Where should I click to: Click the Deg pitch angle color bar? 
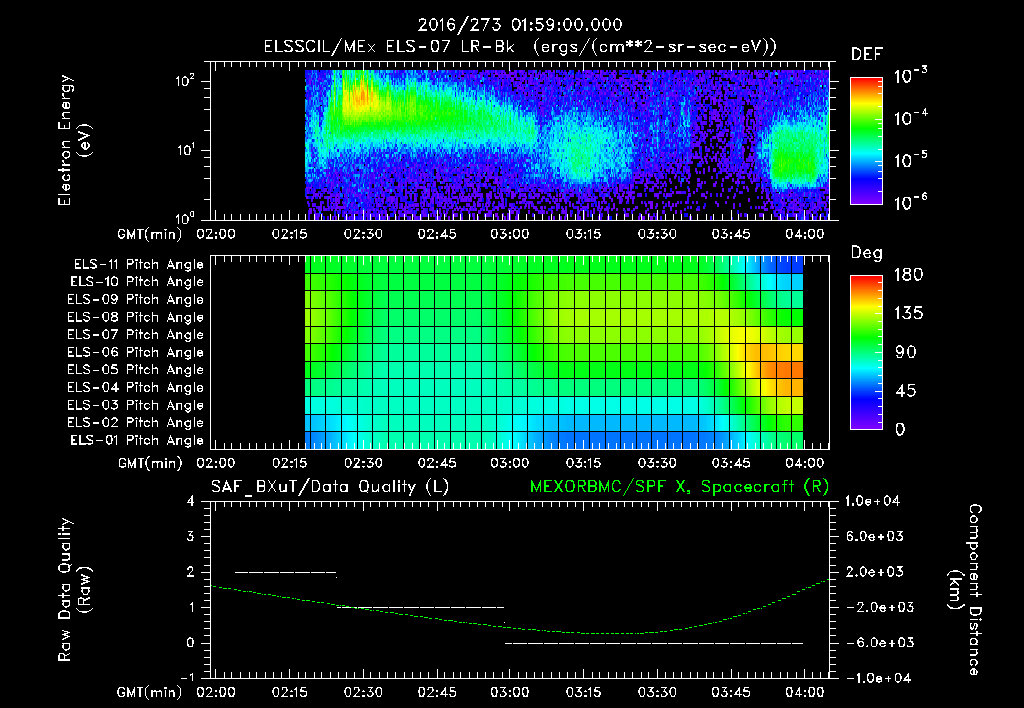point(866,352)
